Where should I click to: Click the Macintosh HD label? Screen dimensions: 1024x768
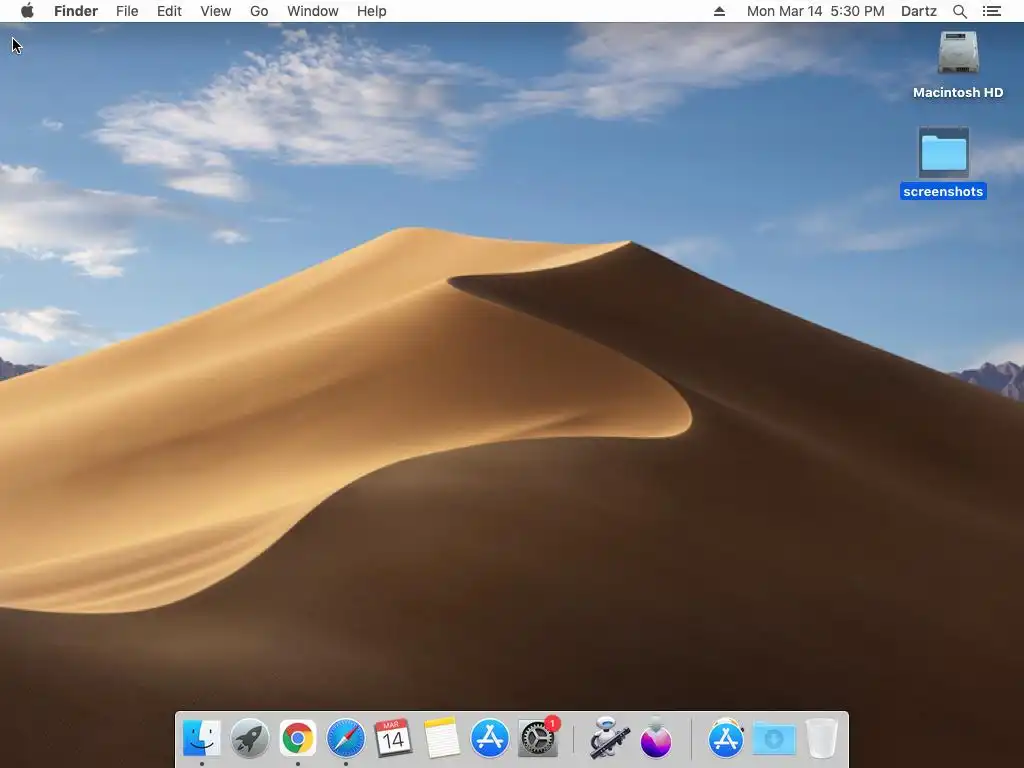(x=958, y=93)
